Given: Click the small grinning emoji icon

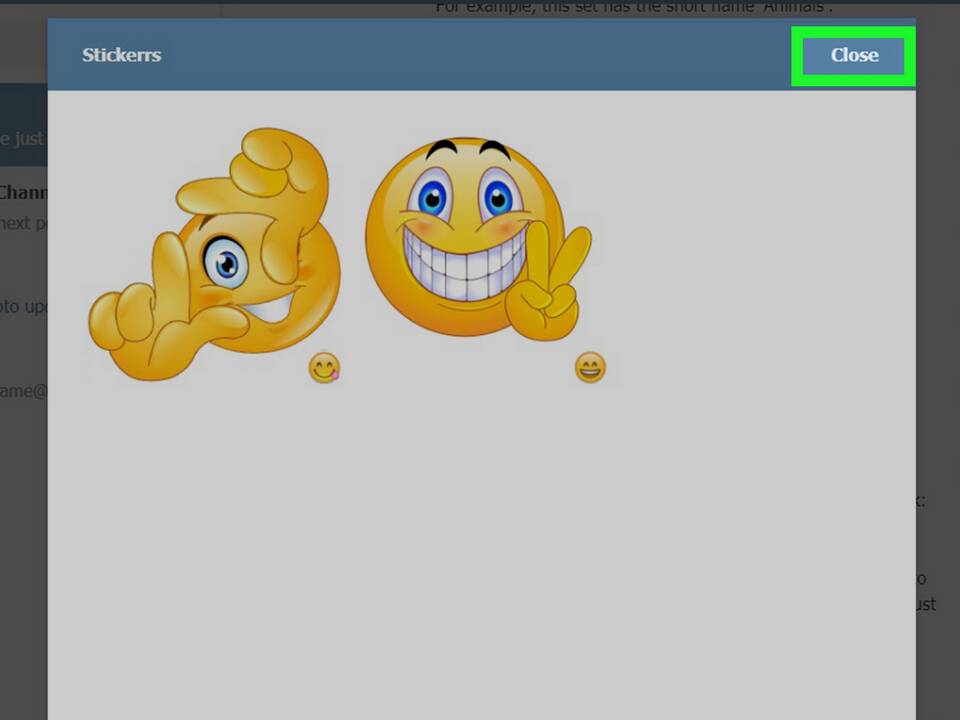Looking at the screenshot, I should click(590, 368).
